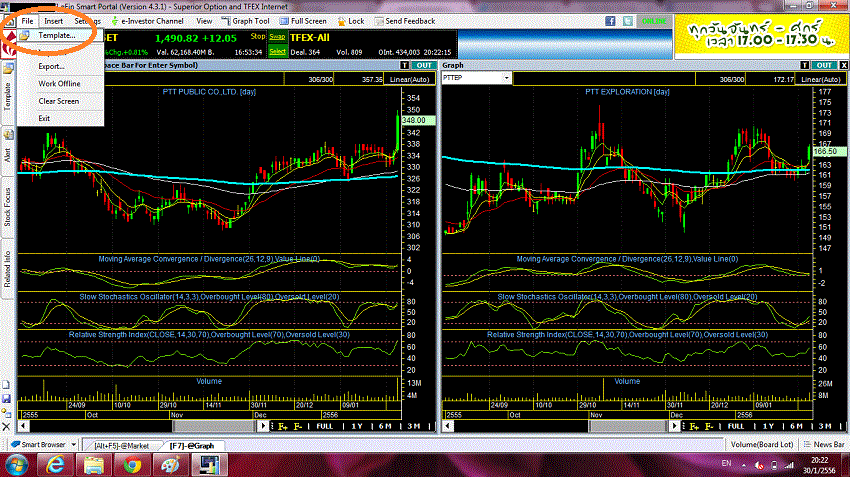Open Google Chrome from the taskbar

click(x=132, y=465)
